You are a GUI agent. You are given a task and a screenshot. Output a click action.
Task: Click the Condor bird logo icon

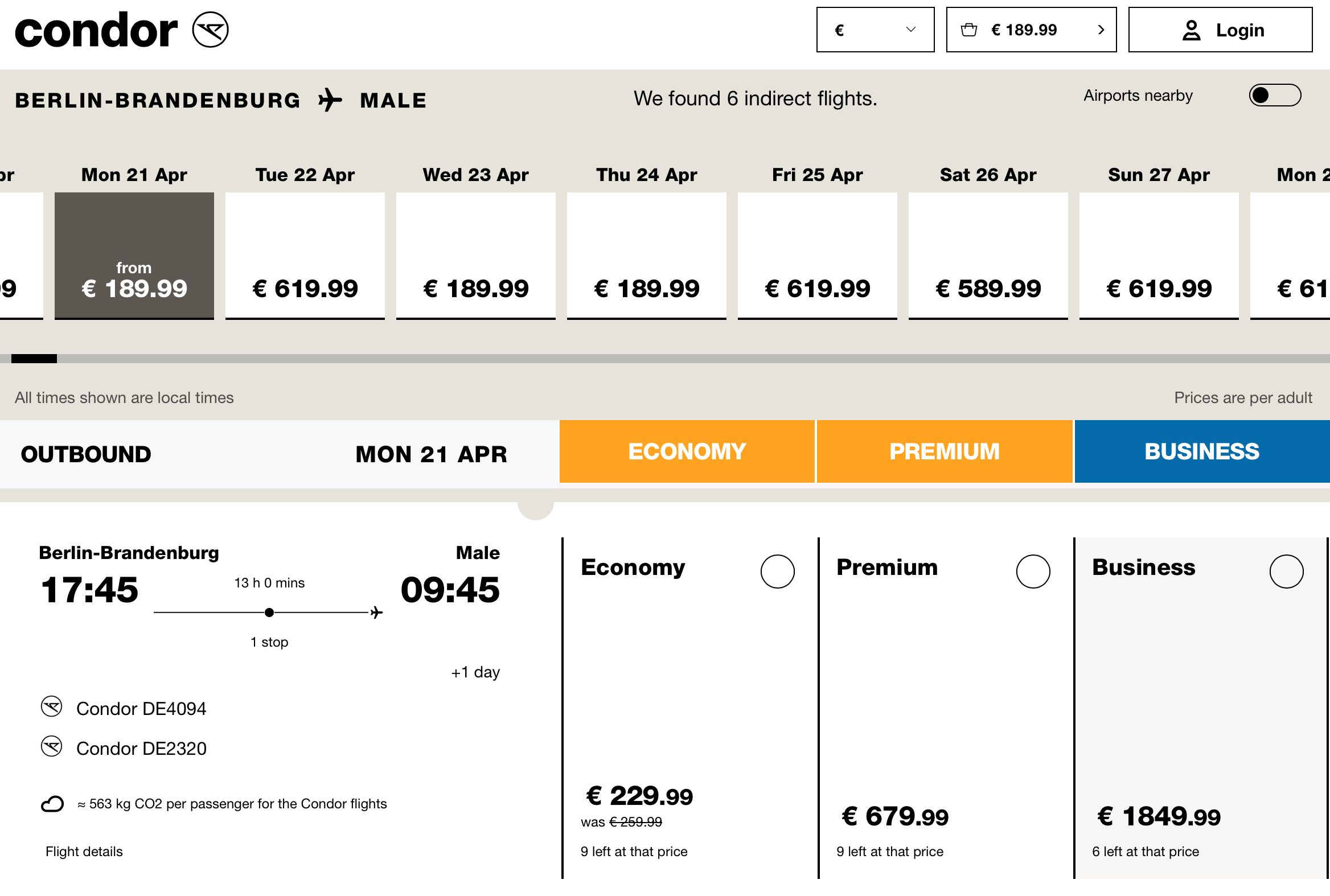click(210, 30)
